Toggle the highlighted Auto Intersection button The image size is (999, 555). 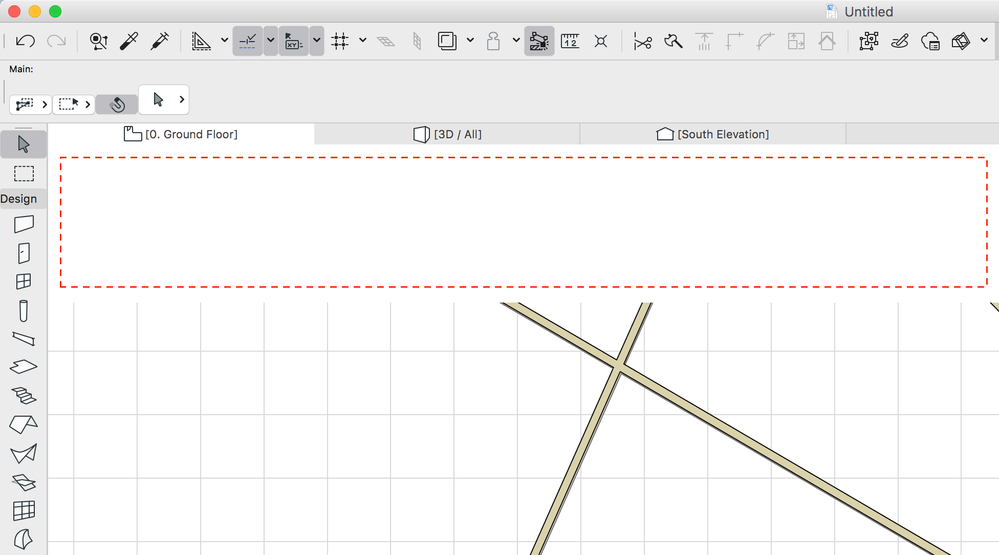click(x=539, y=41)
